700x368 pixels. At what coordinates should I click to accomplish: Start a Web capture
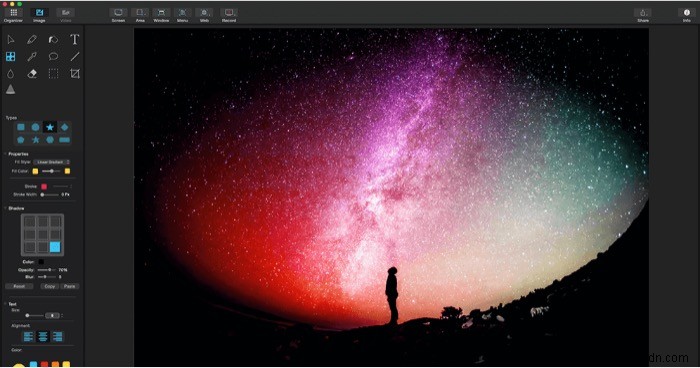(204, 15)
